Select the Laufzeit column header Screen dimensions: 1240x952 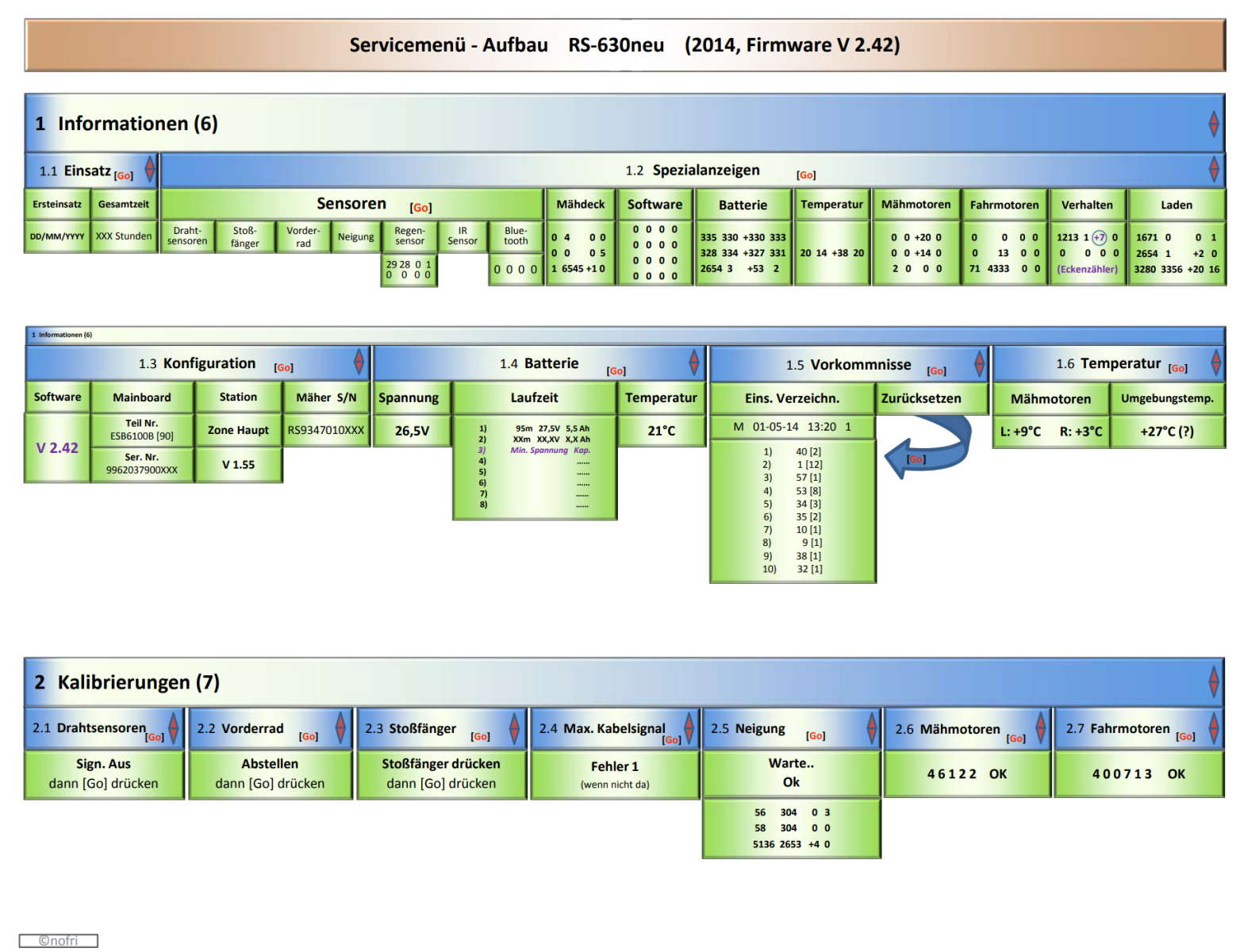pyautogui.click(x=534, y=397)
